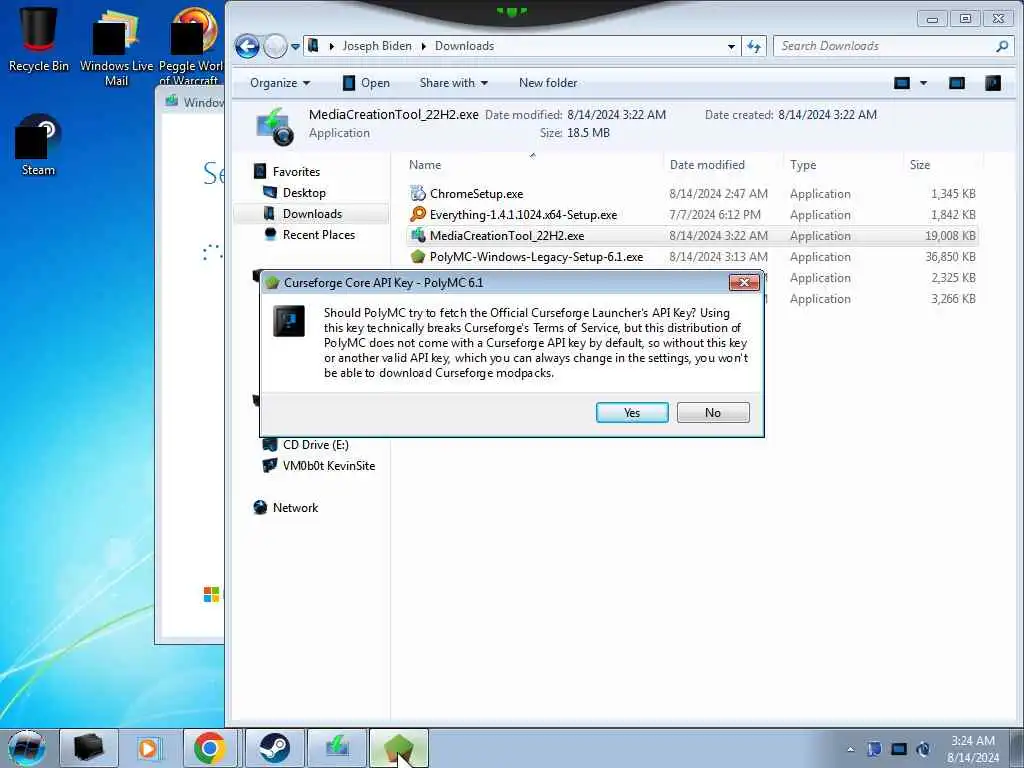The width and height of the screenshot is (1024, 768).
Task: Close the Curseforge Core API Key dialog
Action: click(x=744, y=282)
